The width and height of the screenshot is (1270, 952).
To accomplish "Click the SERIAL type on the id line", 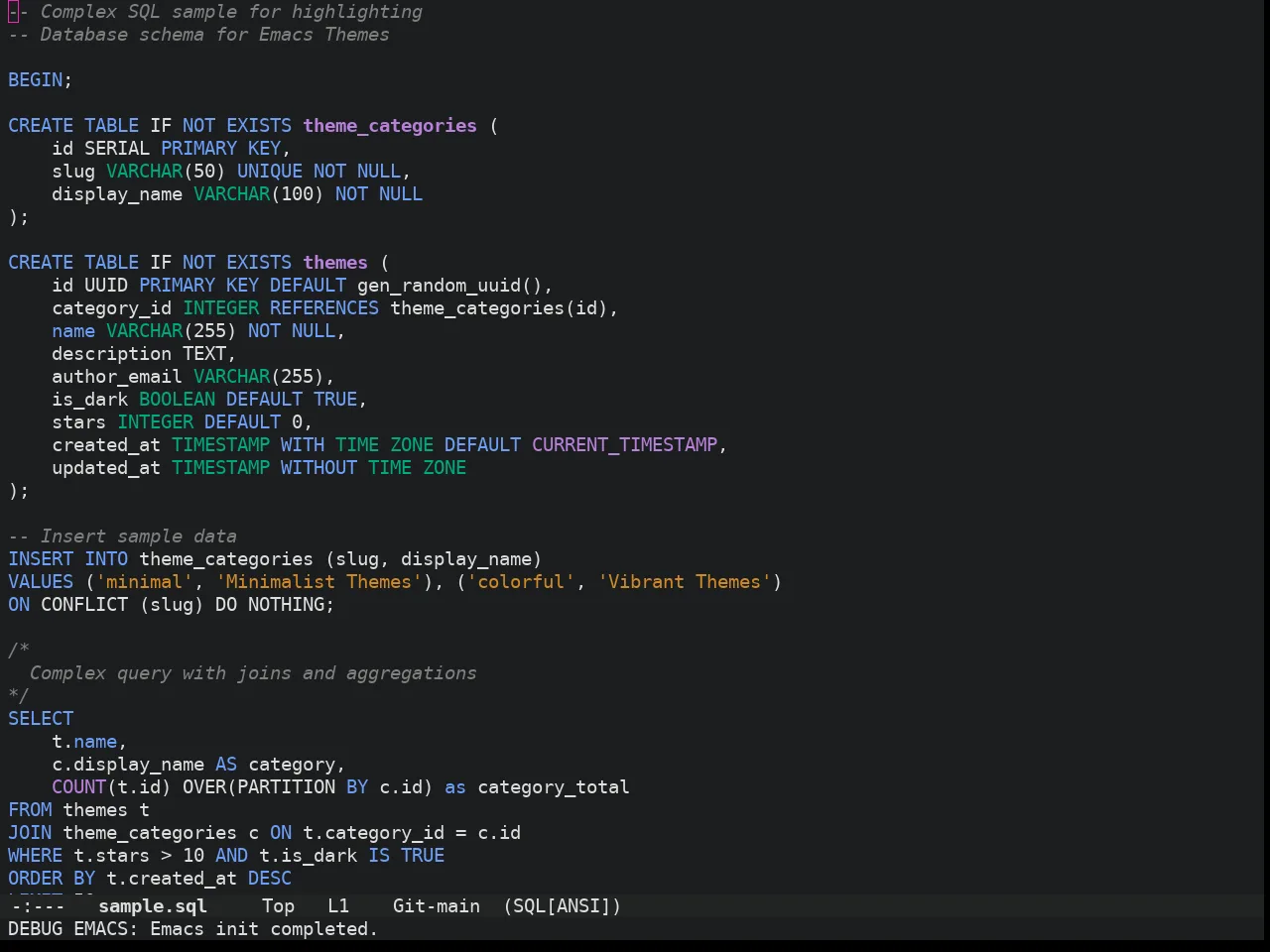I will tap(117, 148).
